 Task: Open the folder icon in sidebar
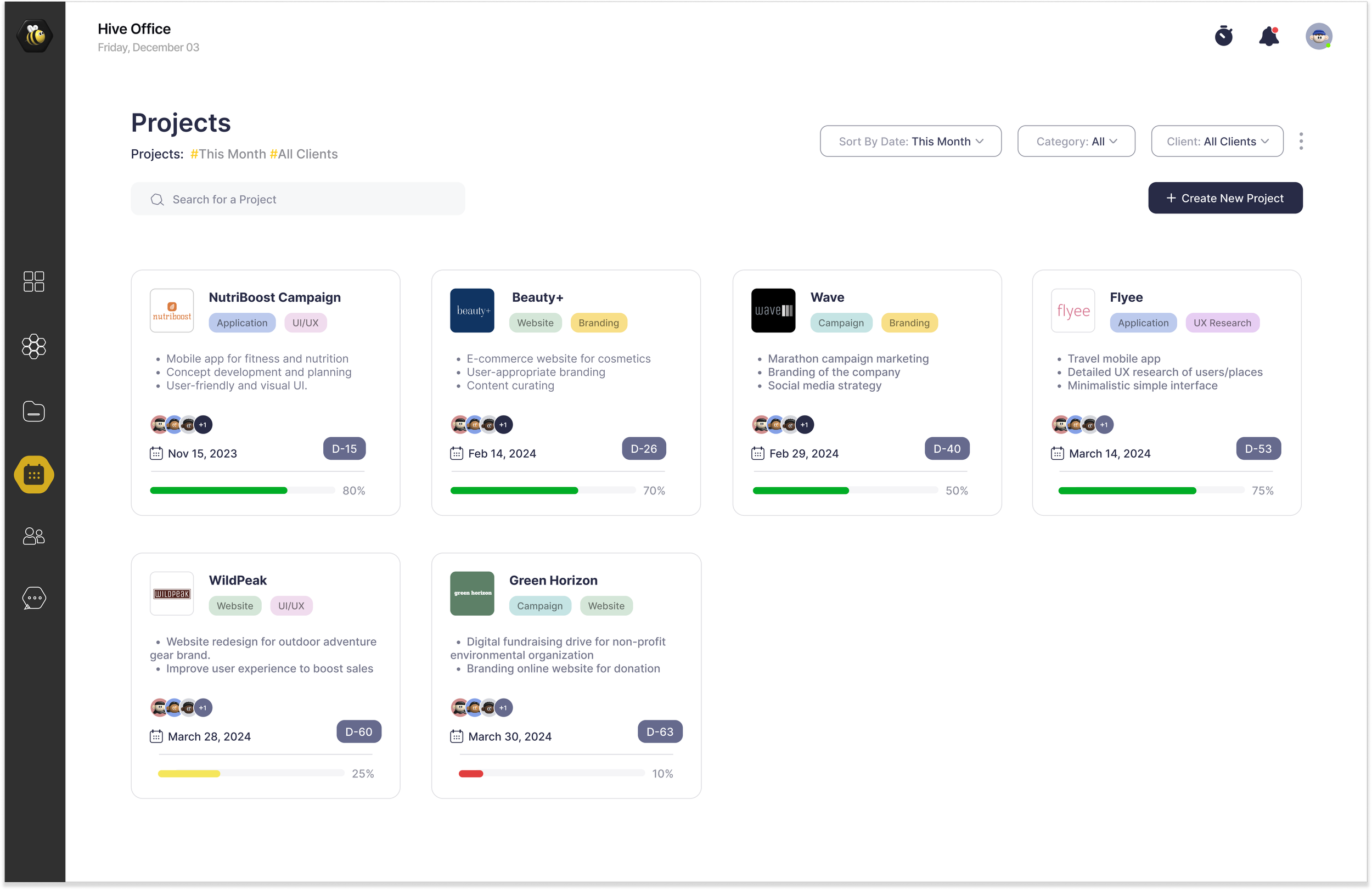tap(33, 412)
